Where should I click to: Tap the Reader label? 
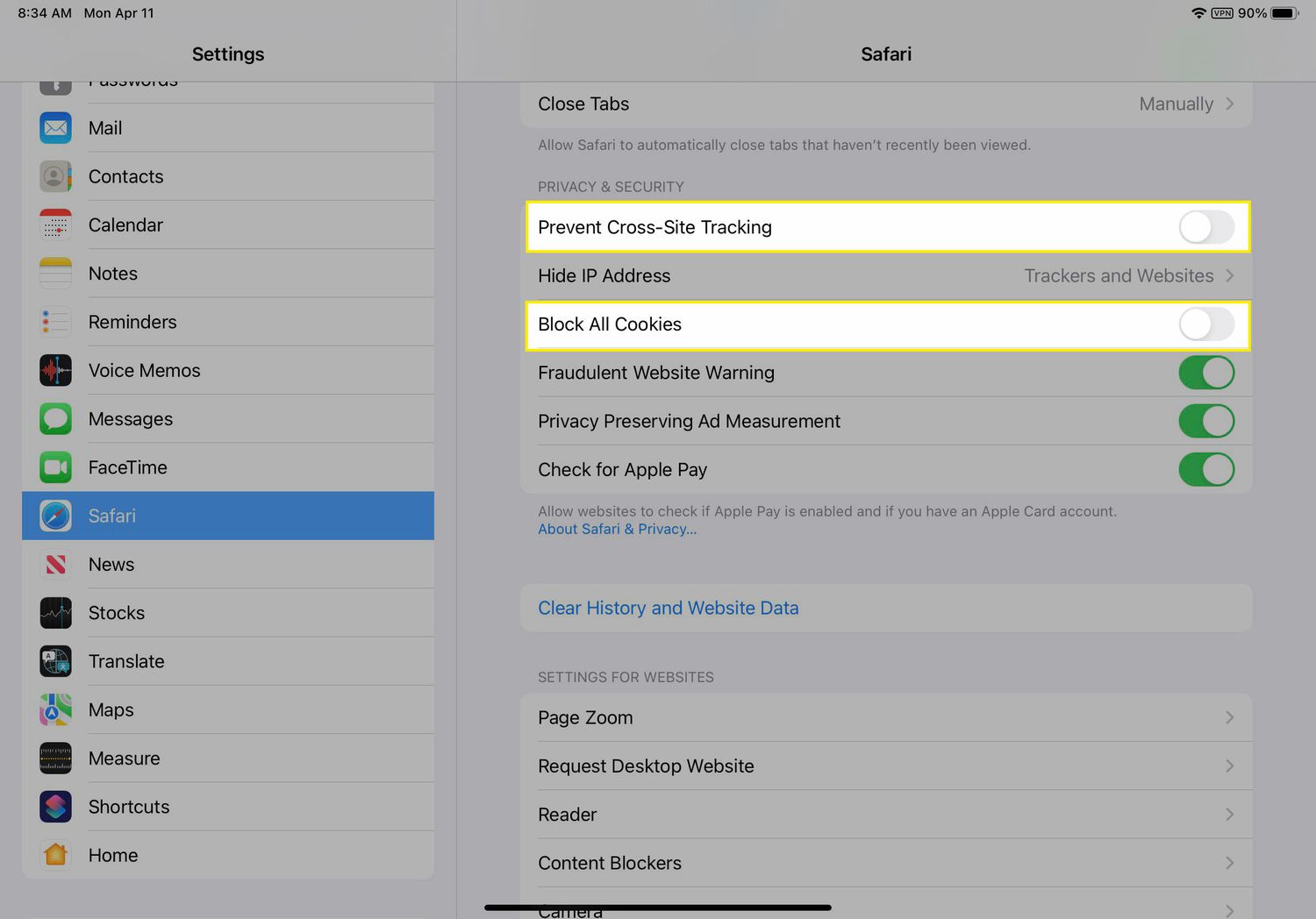point(567,815)
